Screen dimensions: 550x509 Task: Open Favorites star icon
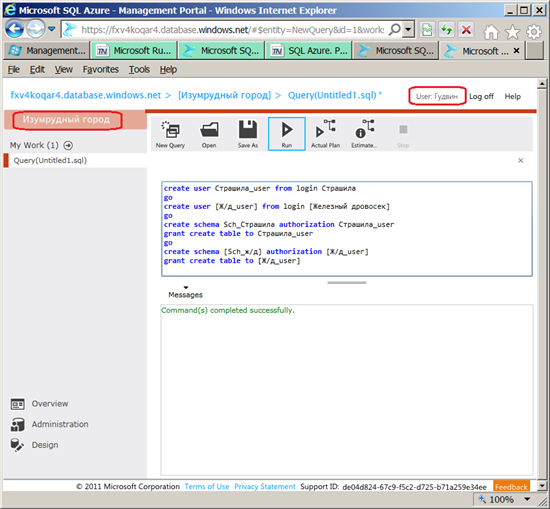512,32
